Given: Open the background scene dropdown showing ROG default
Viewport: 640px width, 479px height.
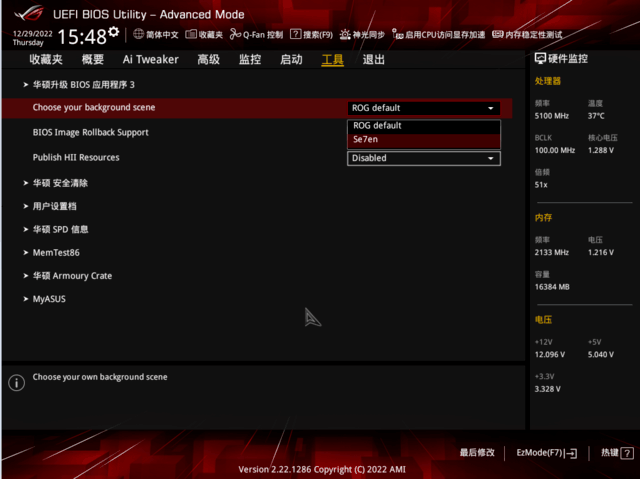Looking at the screenshot, I should coord(424,108).
